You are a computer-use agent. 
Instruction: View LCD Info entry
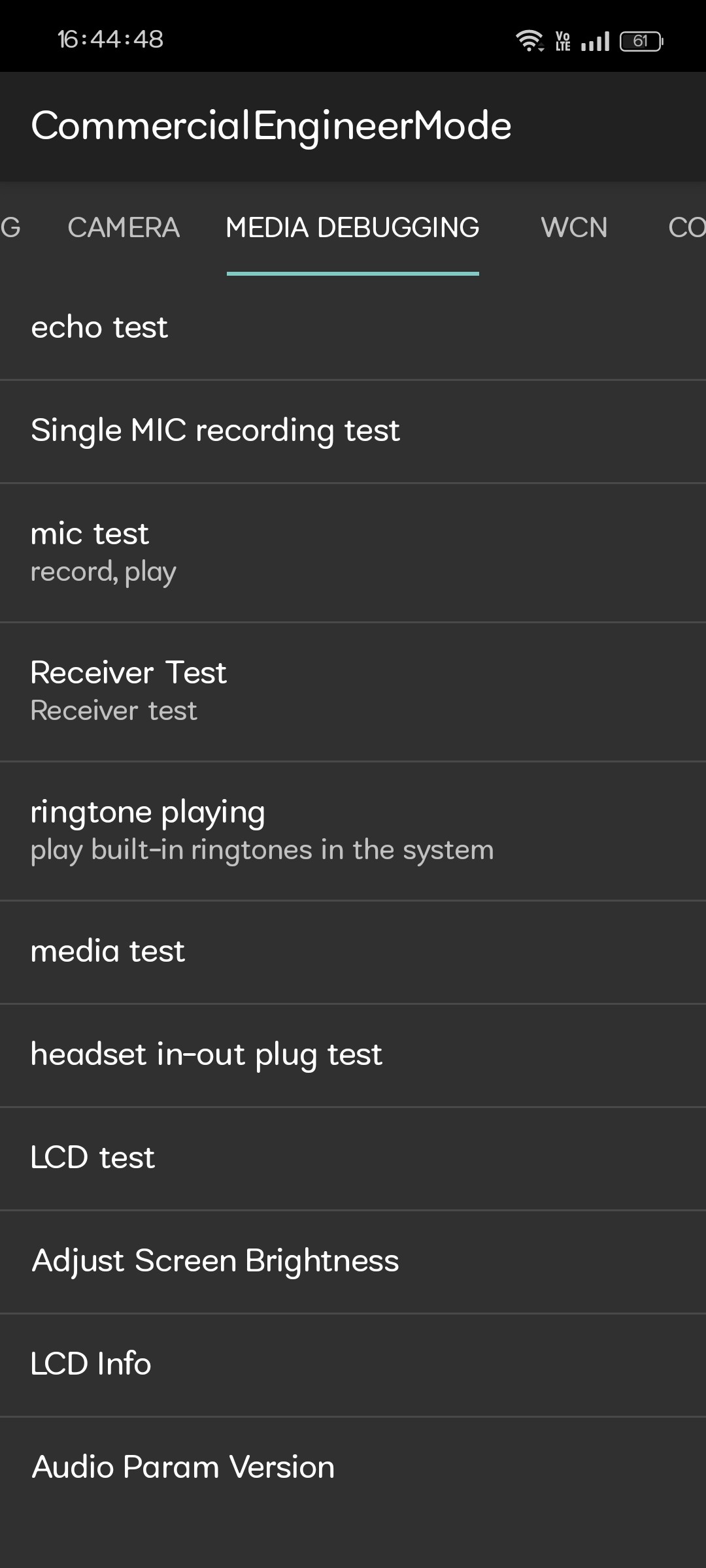coord(353,1364)
